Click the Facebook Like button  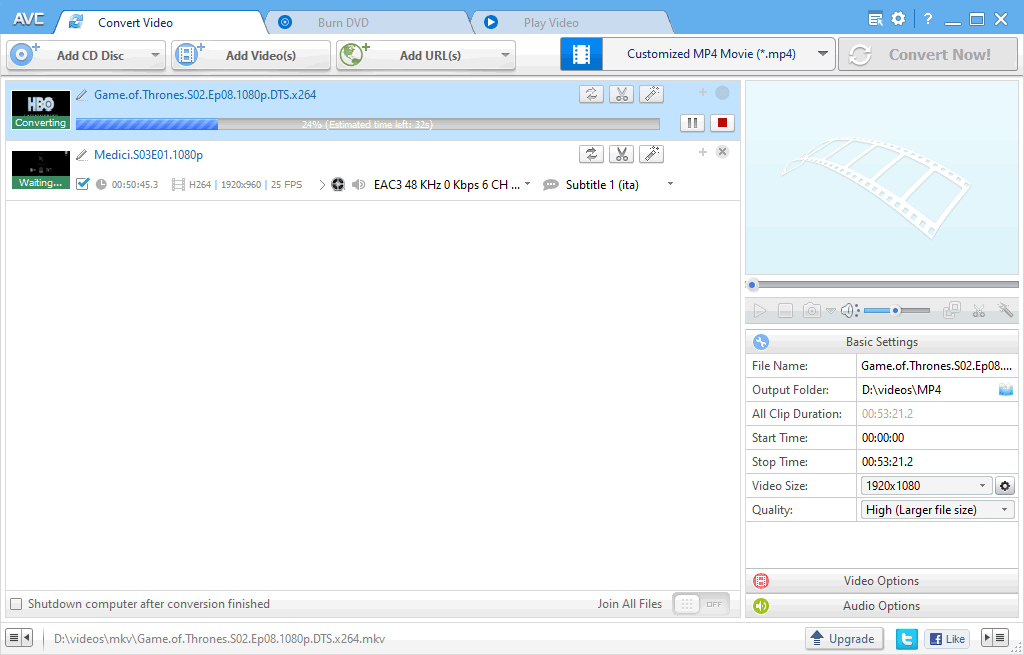[x=948, y=639]
